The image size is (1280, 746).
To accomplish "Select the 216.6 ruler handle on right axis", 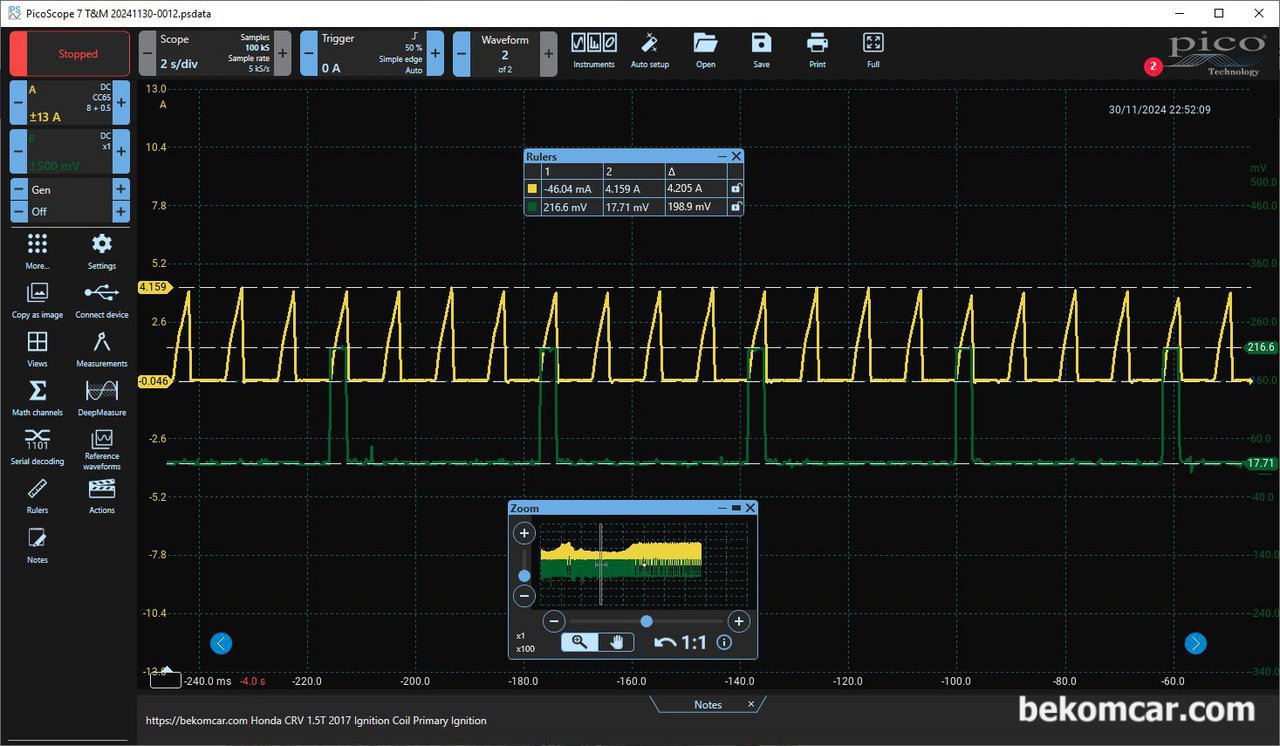I will click(1261, 347).
